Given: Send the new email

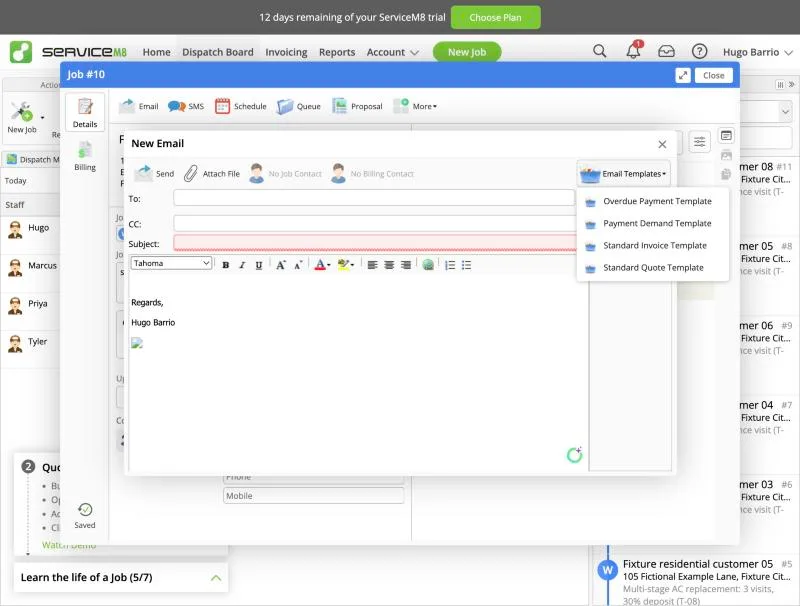Looking at the screenshot, I should (154, 173).
